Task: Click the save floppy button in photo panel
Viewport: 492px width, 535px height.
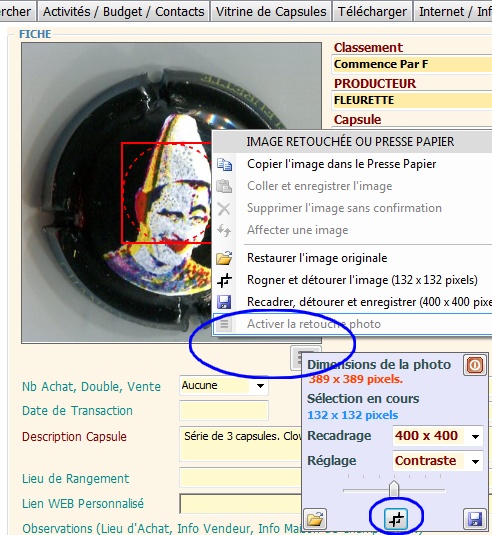Action: point(475,519)
